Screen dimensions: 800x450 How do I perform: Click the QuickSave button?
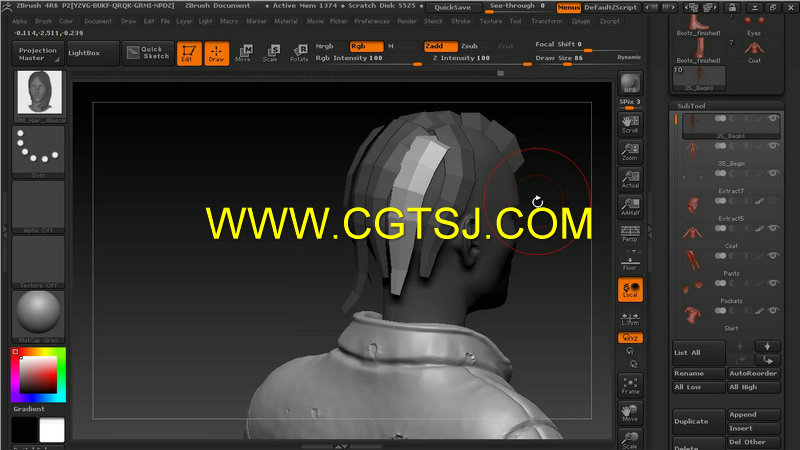pyautogui.click(x=453, y=7)
